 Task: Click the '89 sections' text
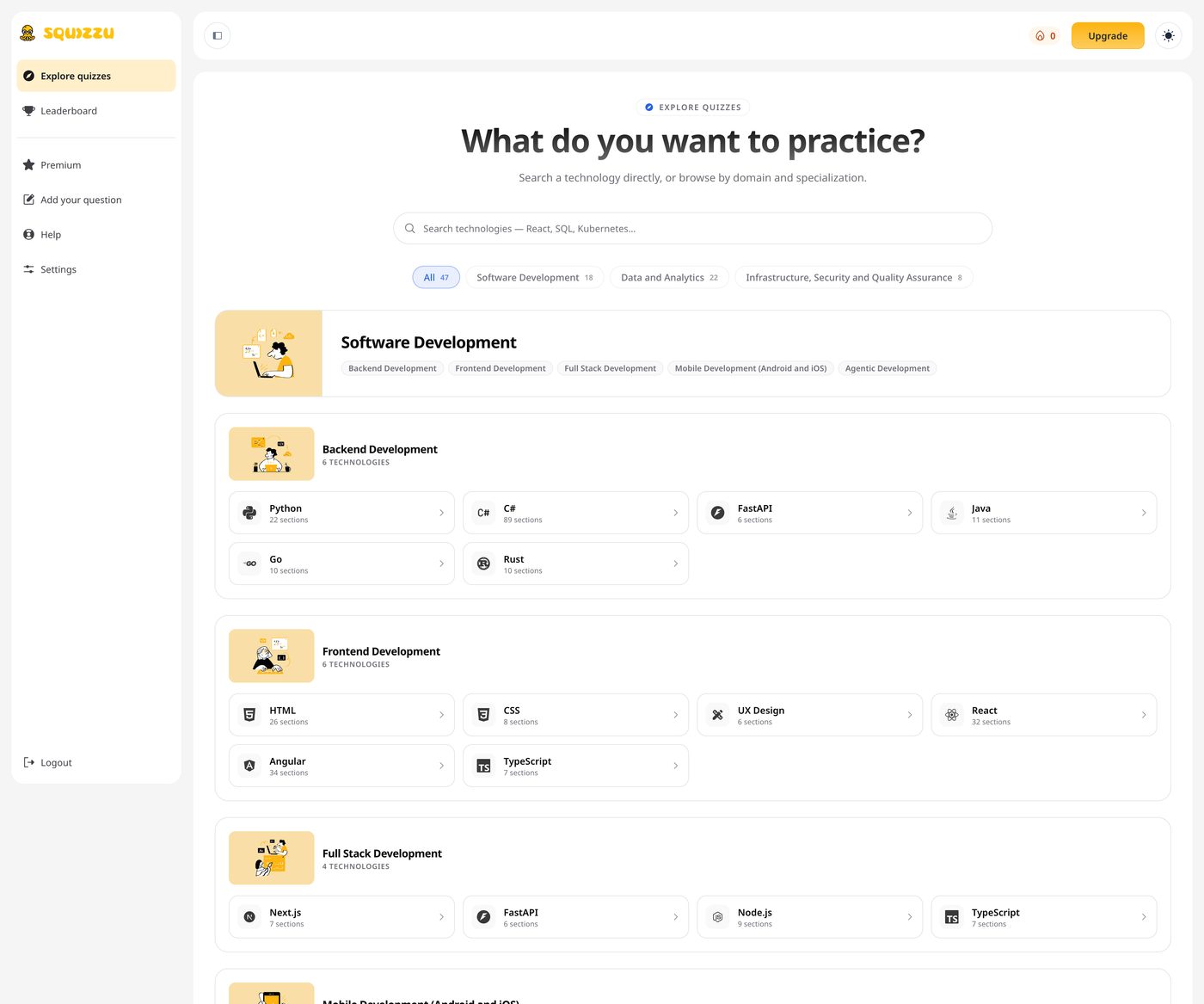(x=523, y=520)
